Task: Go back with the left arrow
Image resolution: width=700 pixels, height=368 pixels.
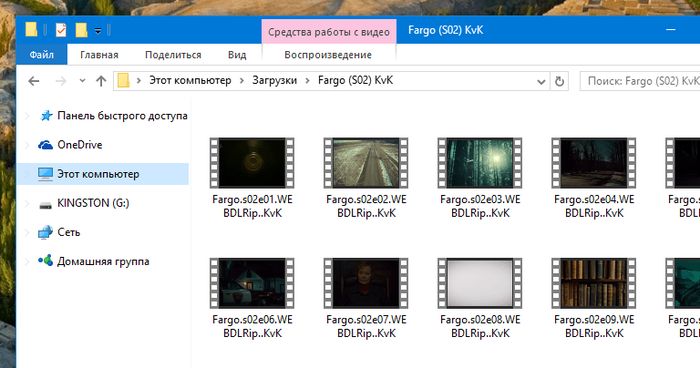Action: click(x=34, y=81)
